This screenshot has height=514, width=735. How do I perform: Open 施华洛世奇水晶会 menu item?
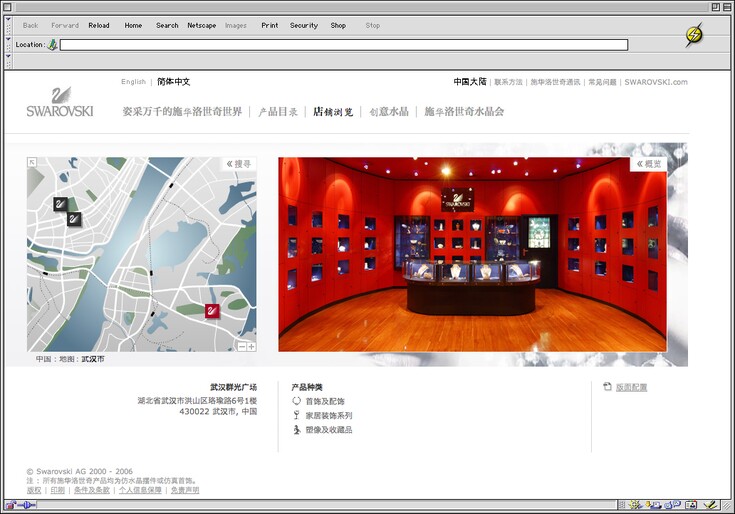point(464,112)
